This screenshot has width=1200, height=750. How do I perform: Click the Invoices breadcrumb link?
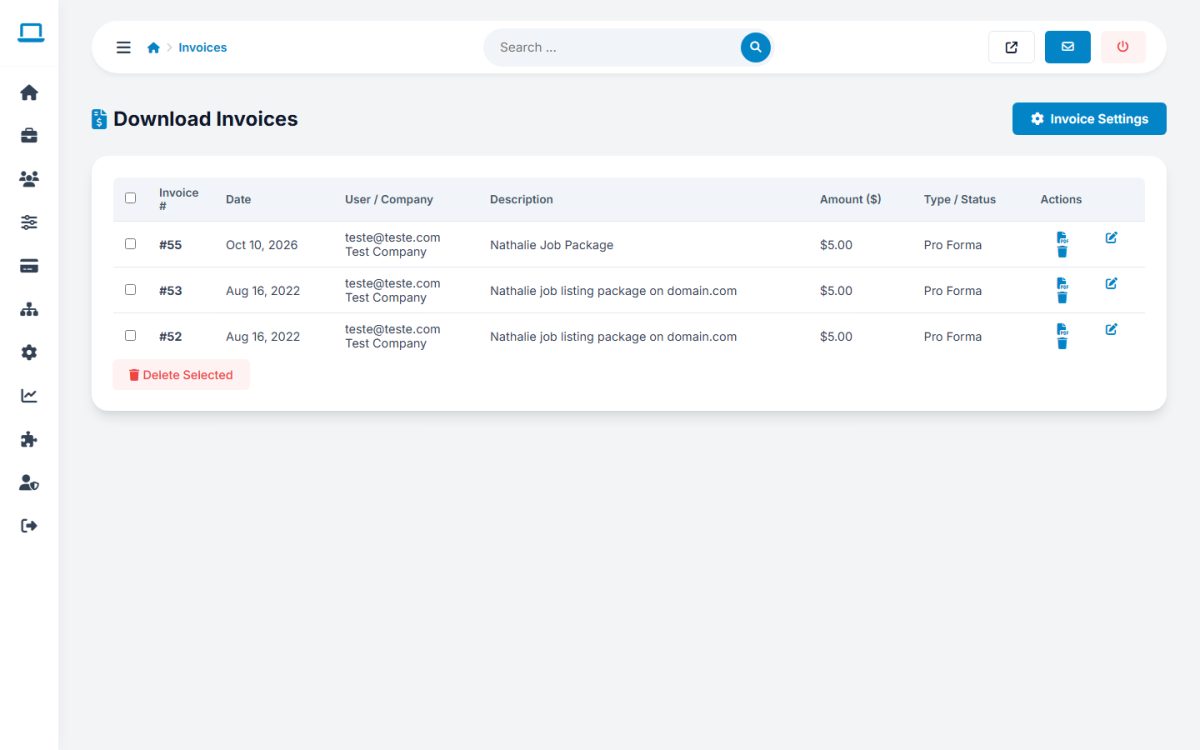pos(203,47)
